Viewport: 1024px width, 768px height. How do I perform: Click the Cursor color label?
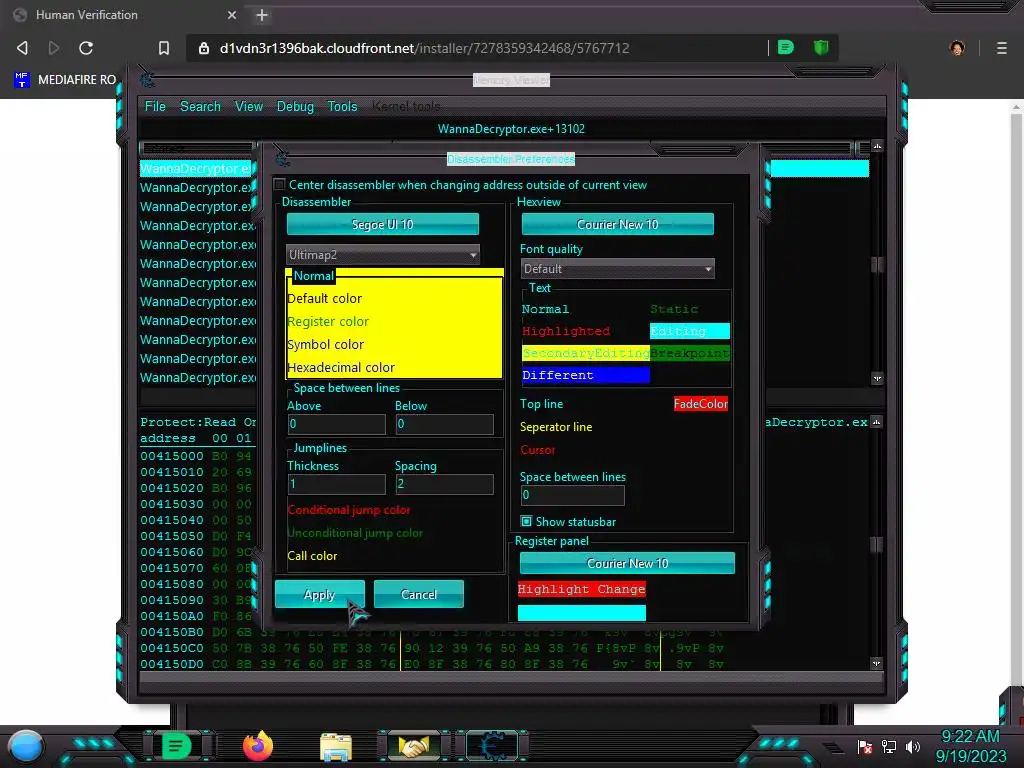[x=537, y=450]
